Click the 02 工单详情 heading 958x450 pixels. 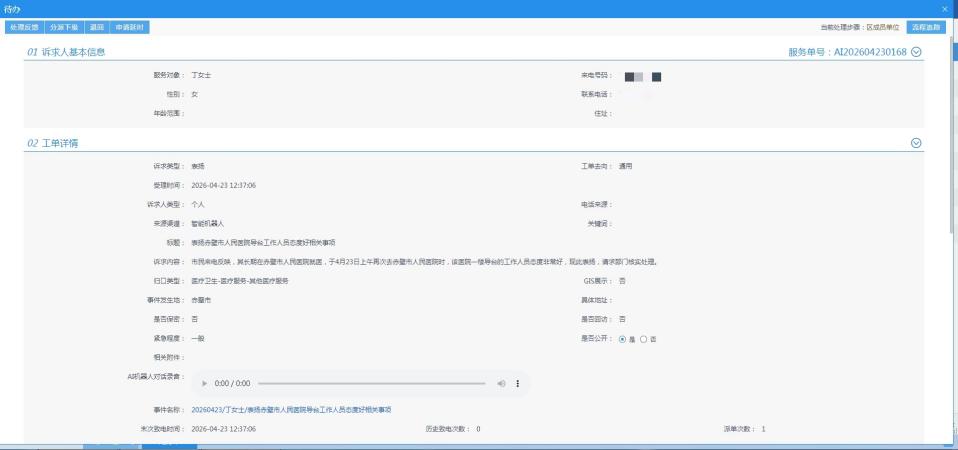coord(53,143)
